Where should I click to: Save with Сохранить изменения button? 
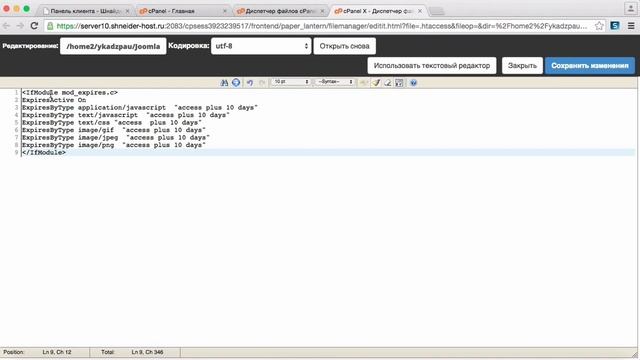point(590,66)
